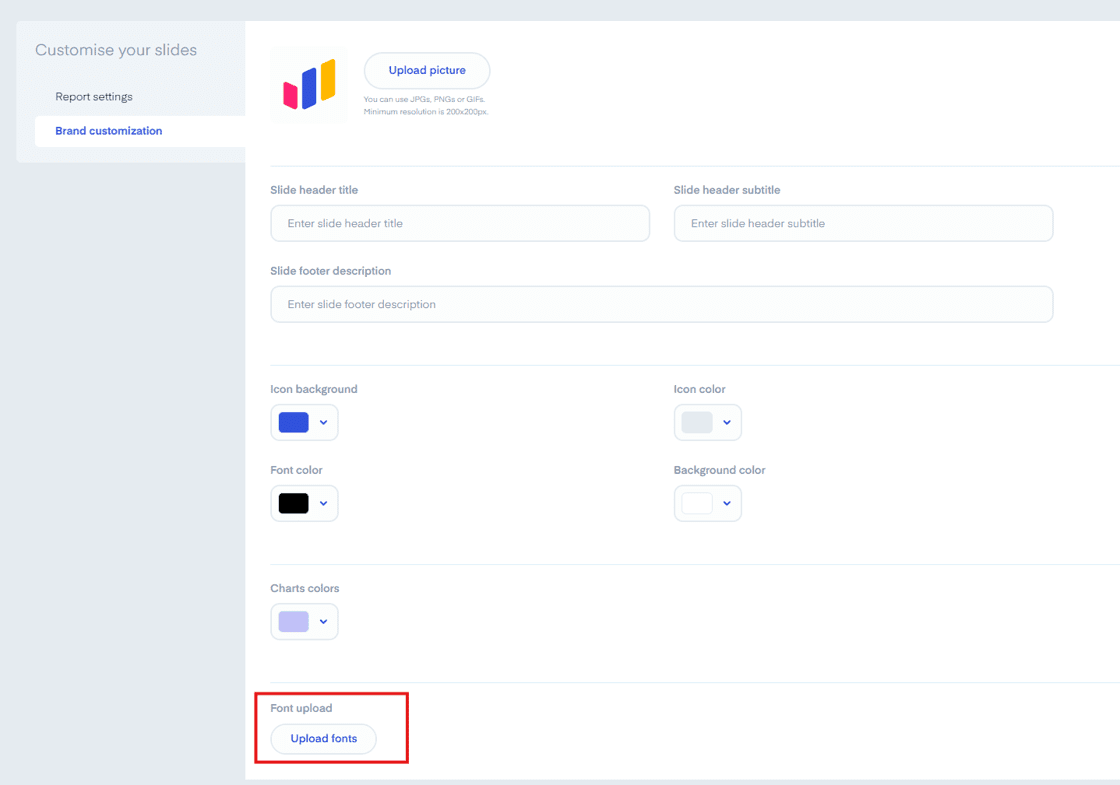This screenshot has width=1120, height=785.
Task: Click the 'Icon background' label
Action: pyautogui.click(x=314, y=389)
